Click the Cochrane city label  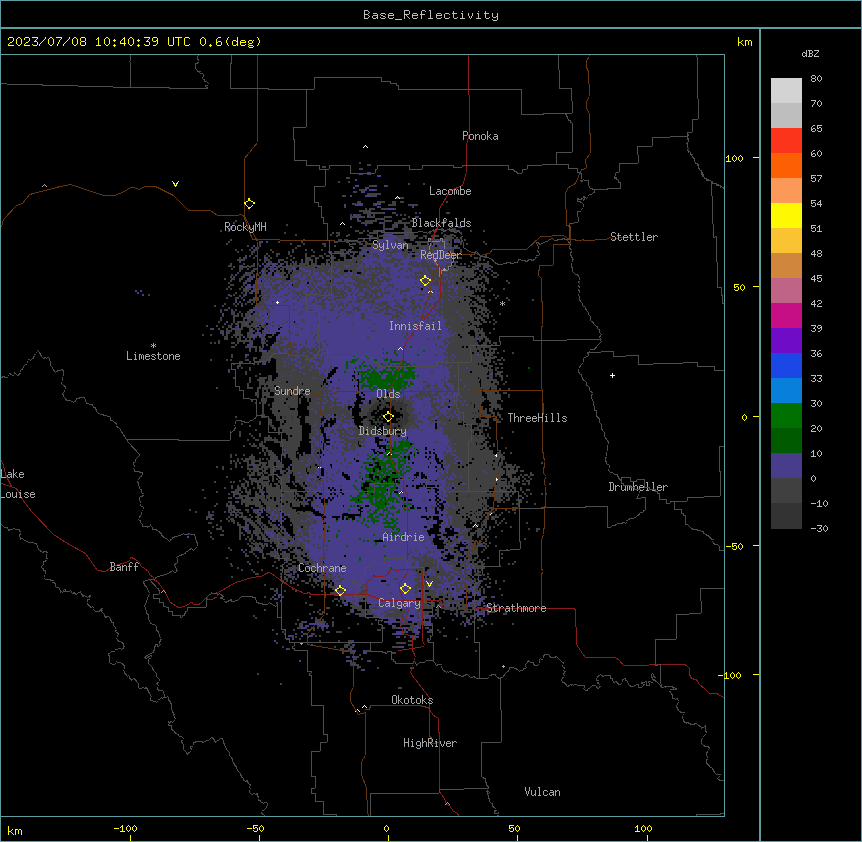click(x=322, y=568)
